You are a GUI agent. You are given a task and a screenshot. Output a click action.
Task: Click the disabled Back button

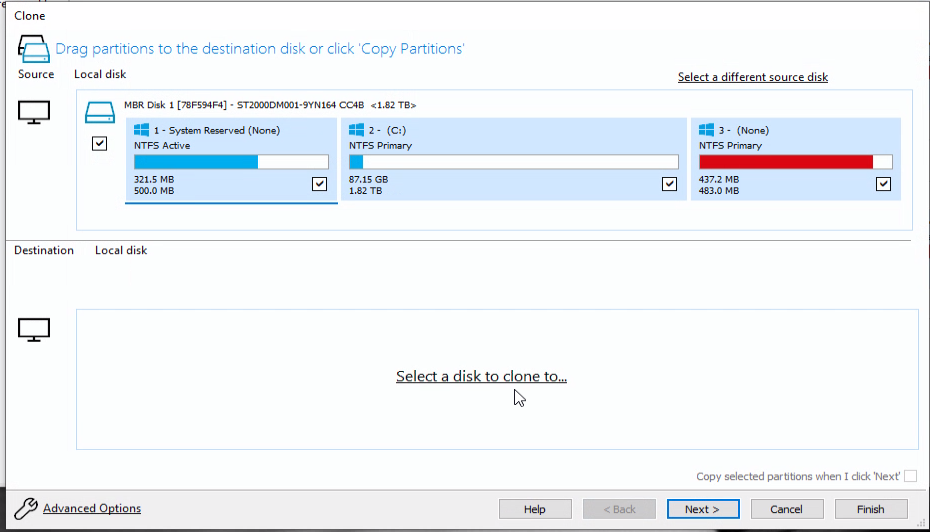click(x=619, y=509)
